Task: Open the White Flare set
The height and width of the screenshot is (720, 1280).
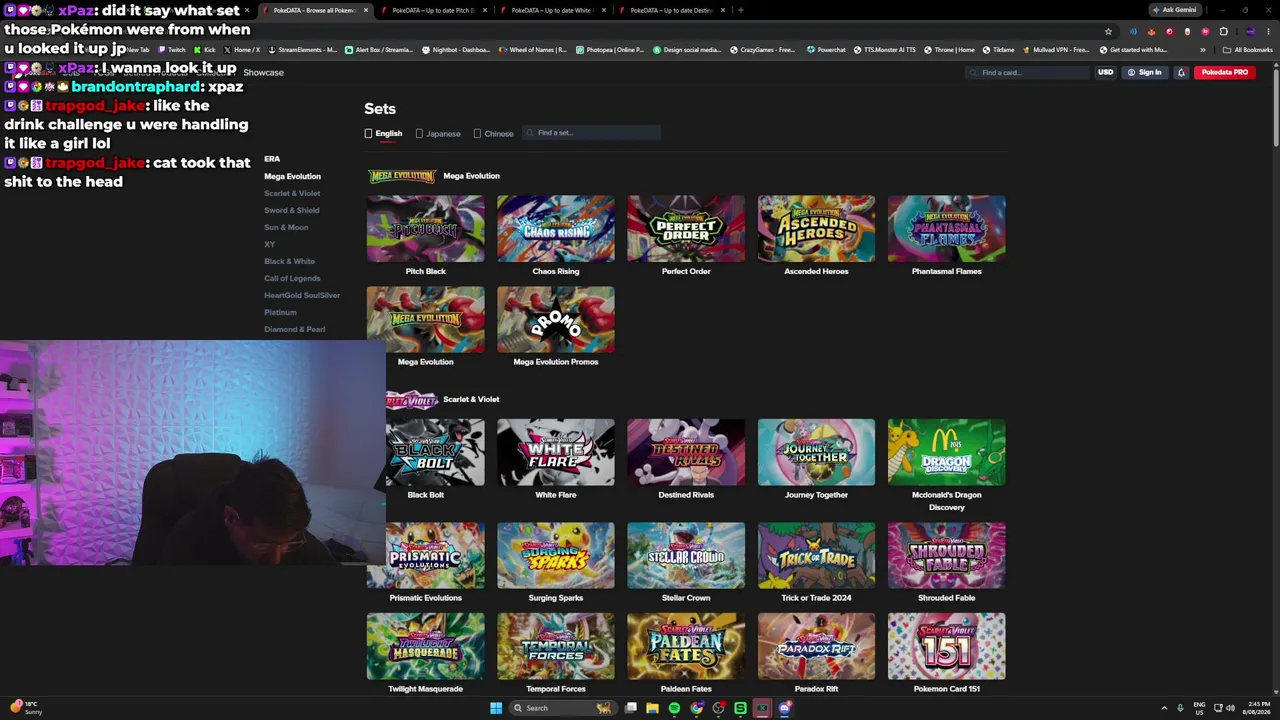Action: pos(555,452)
